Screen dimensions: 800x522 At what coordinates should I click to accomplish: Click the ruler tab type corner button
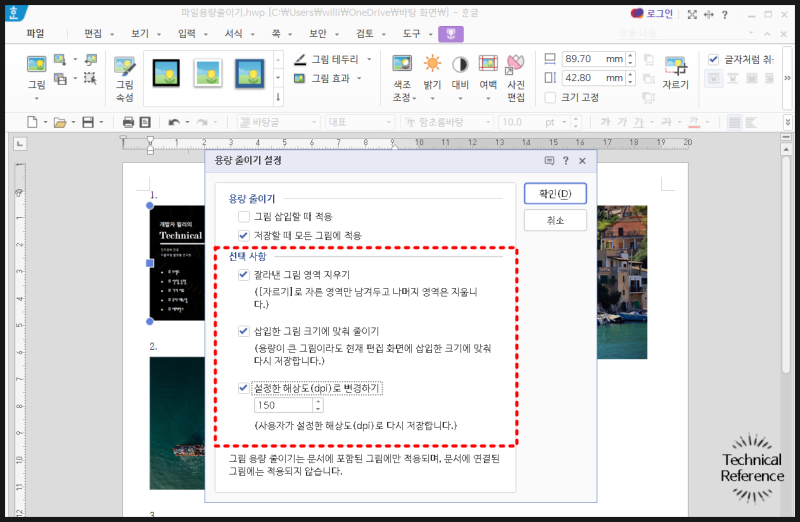coord(20,144)
